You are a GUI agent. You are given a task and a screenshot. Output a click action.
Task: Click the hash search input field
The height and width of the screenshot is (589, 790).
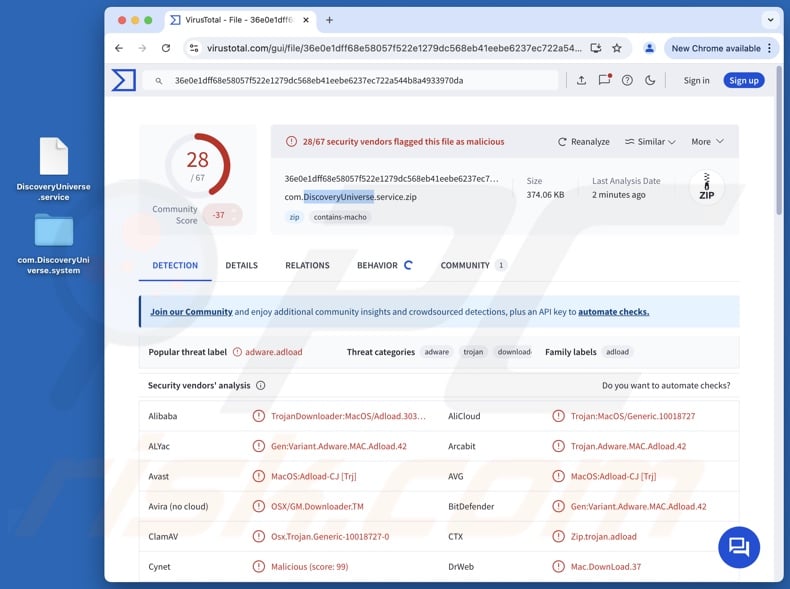[x=350, y=81]
